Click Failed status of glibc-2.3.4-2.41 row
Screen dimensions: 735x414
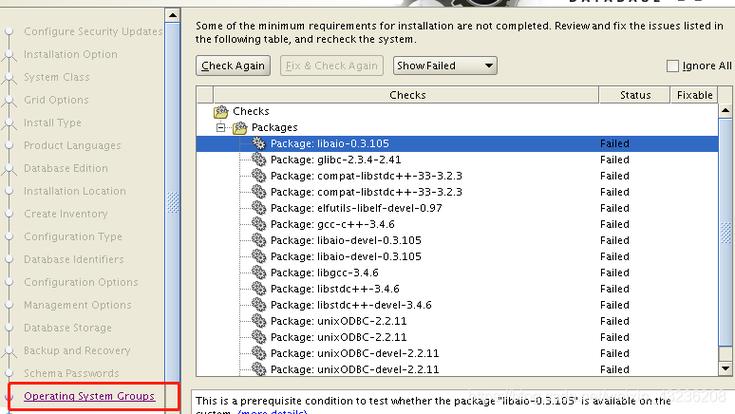[x=615, y=160]
